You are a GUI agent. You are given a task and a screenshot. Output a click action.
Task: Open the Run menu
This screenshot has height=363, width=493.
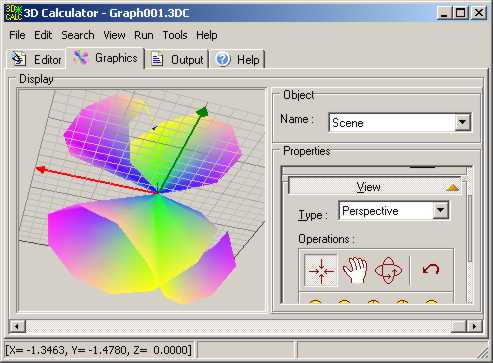(144, 35)
